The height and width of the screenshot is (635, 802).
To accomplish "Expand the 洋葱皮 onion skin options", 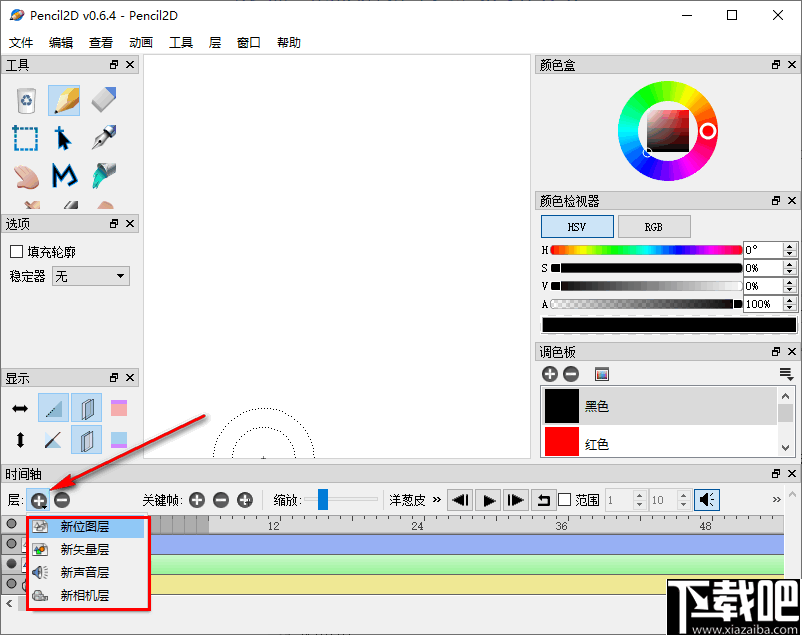I will point(436,500).
